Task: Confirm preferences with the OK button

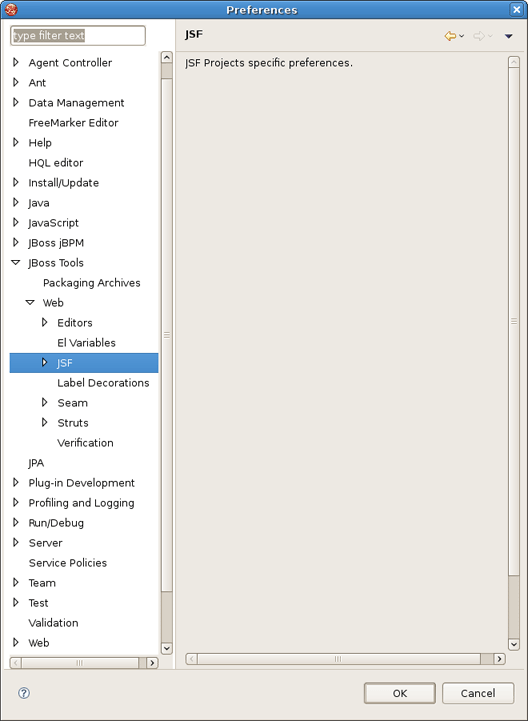Action: coord(400,693)
